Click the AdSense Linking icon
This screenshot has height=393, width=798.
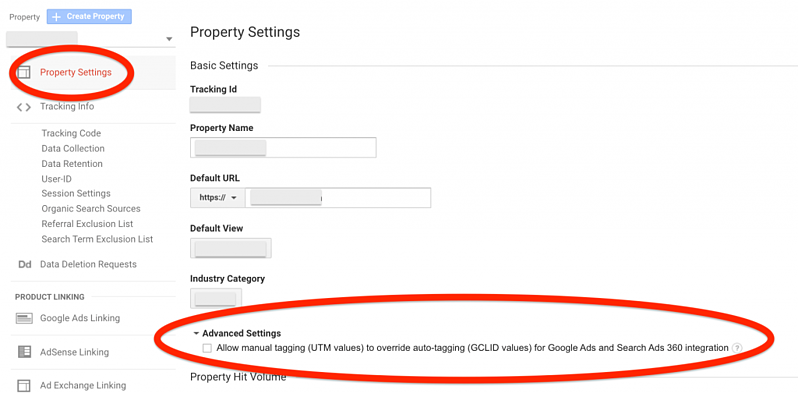click(24, 352)
